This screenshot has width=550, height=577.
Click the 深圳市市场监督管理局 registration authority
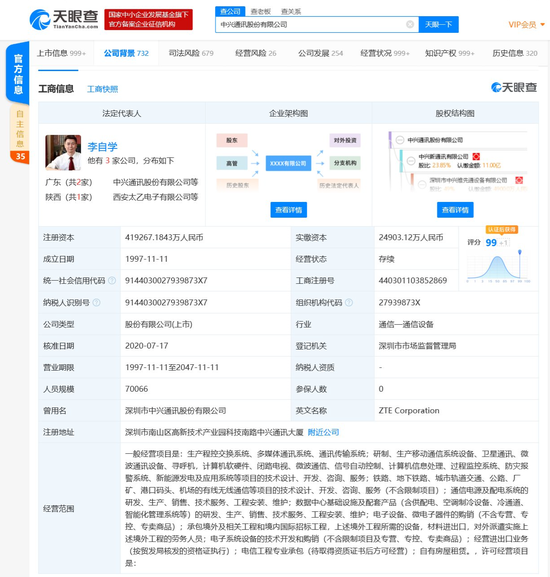coord(417,346)
